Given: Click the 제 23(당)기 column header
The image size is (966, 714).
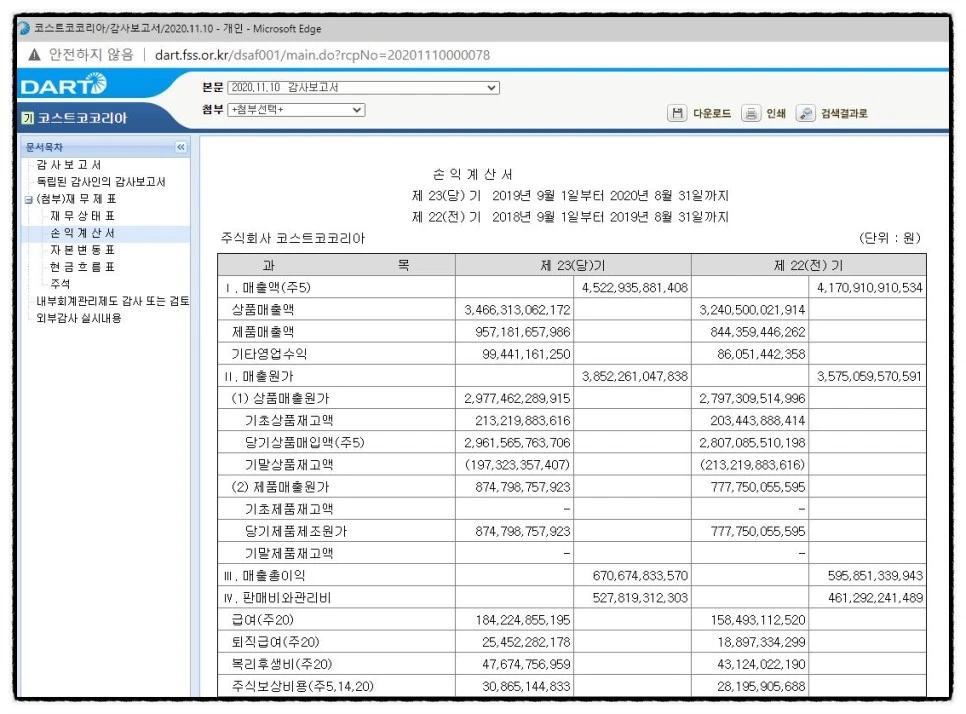Looking at the screenshot, I should [x=573, y=265].
